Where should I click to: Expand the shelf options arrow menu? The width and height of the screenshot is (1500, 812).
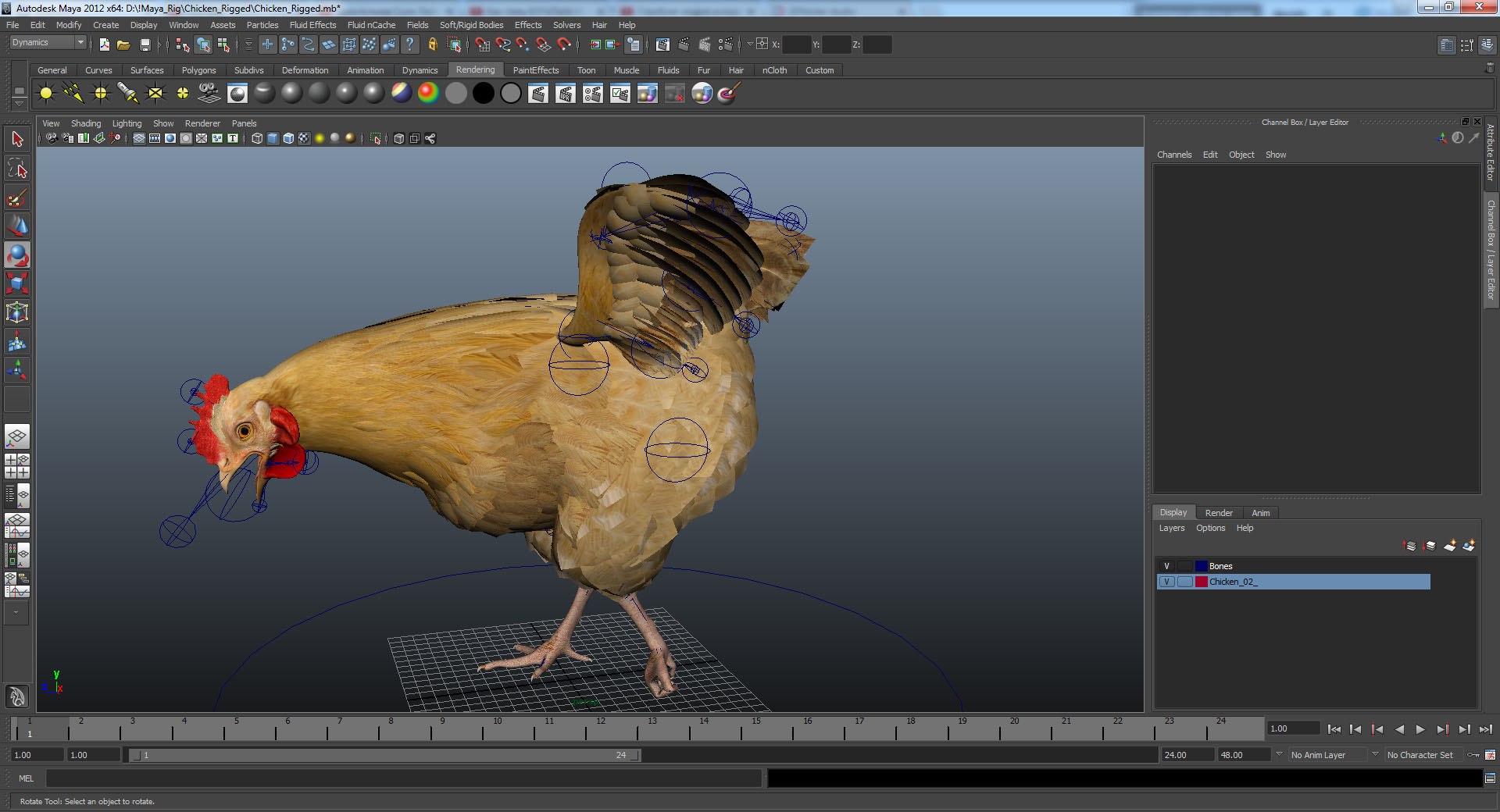20,104
